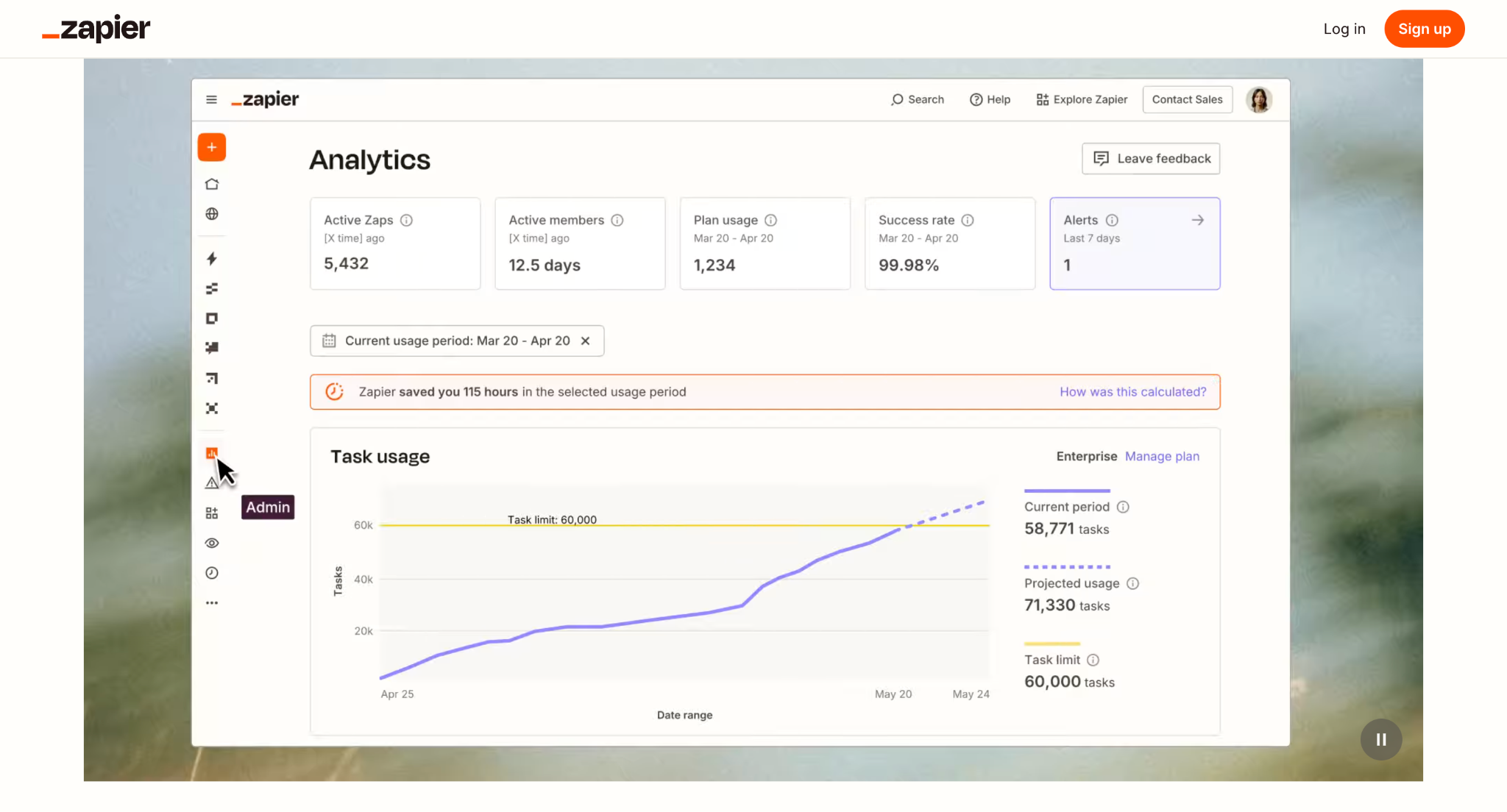Click the apps grid-plus sidebar icon
The height and width of the screenshot is (812, 1507).
click(212, 513)
